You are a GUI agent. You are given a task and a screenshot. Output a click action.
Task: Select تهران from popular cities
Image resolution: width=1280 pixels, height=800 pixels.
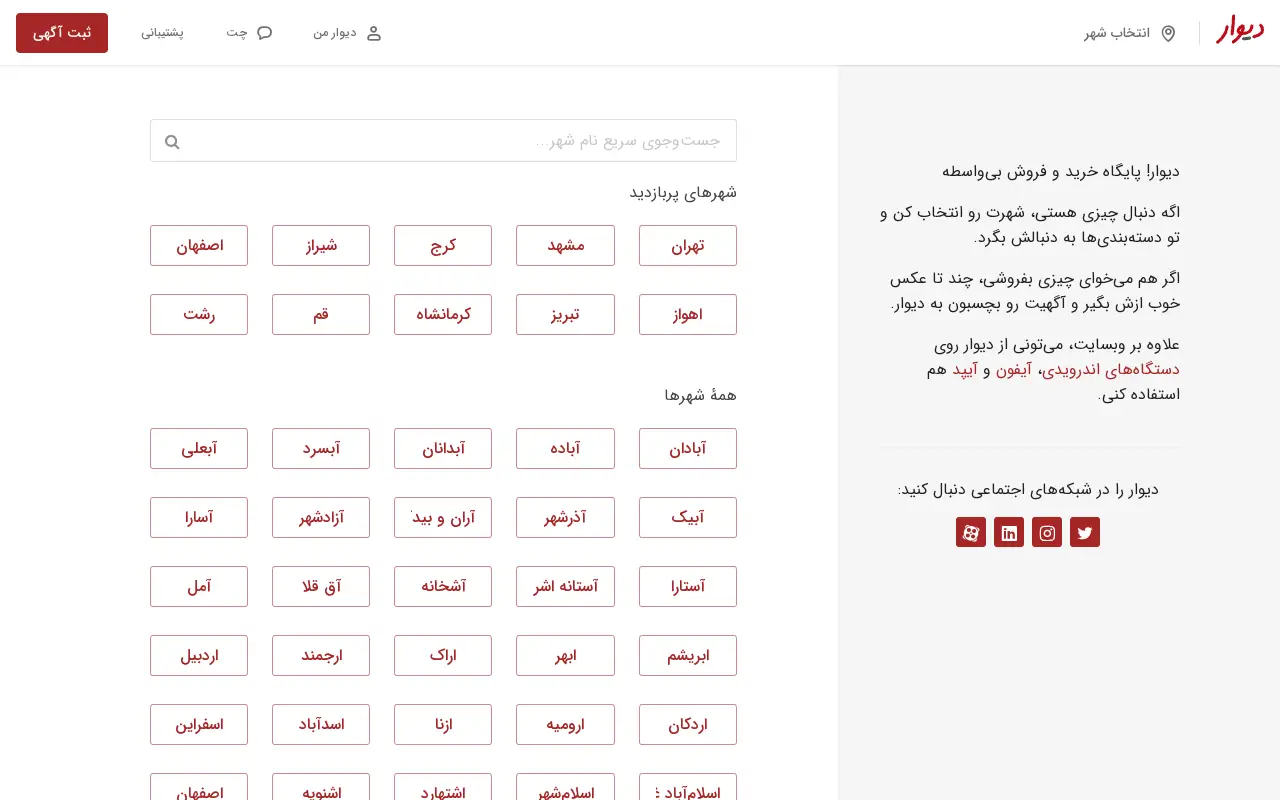point(688,245)
